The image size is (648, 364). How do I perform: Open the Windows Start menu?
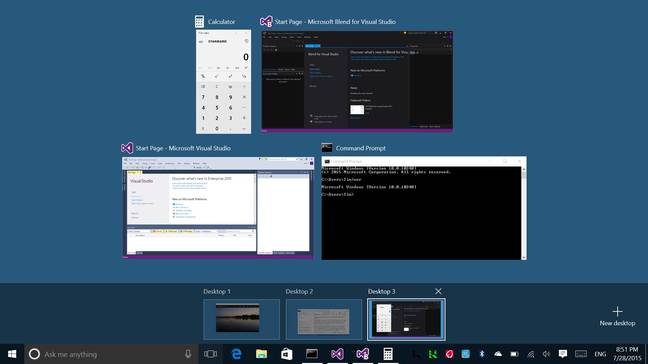click(x=12, y=354)
